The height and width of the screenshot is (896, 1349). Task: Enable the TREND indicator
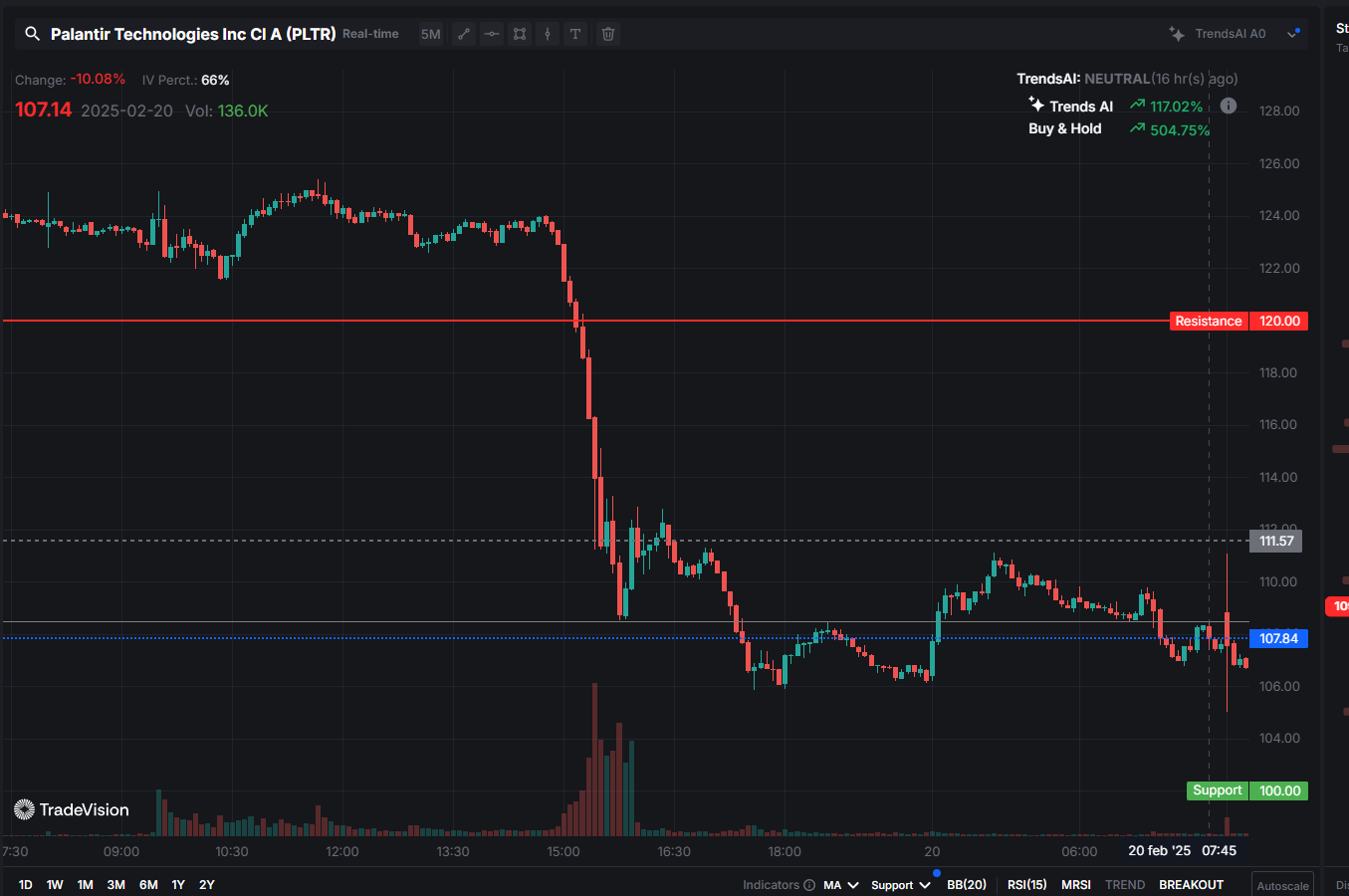pyautogui.click(x=1124, y=885)
